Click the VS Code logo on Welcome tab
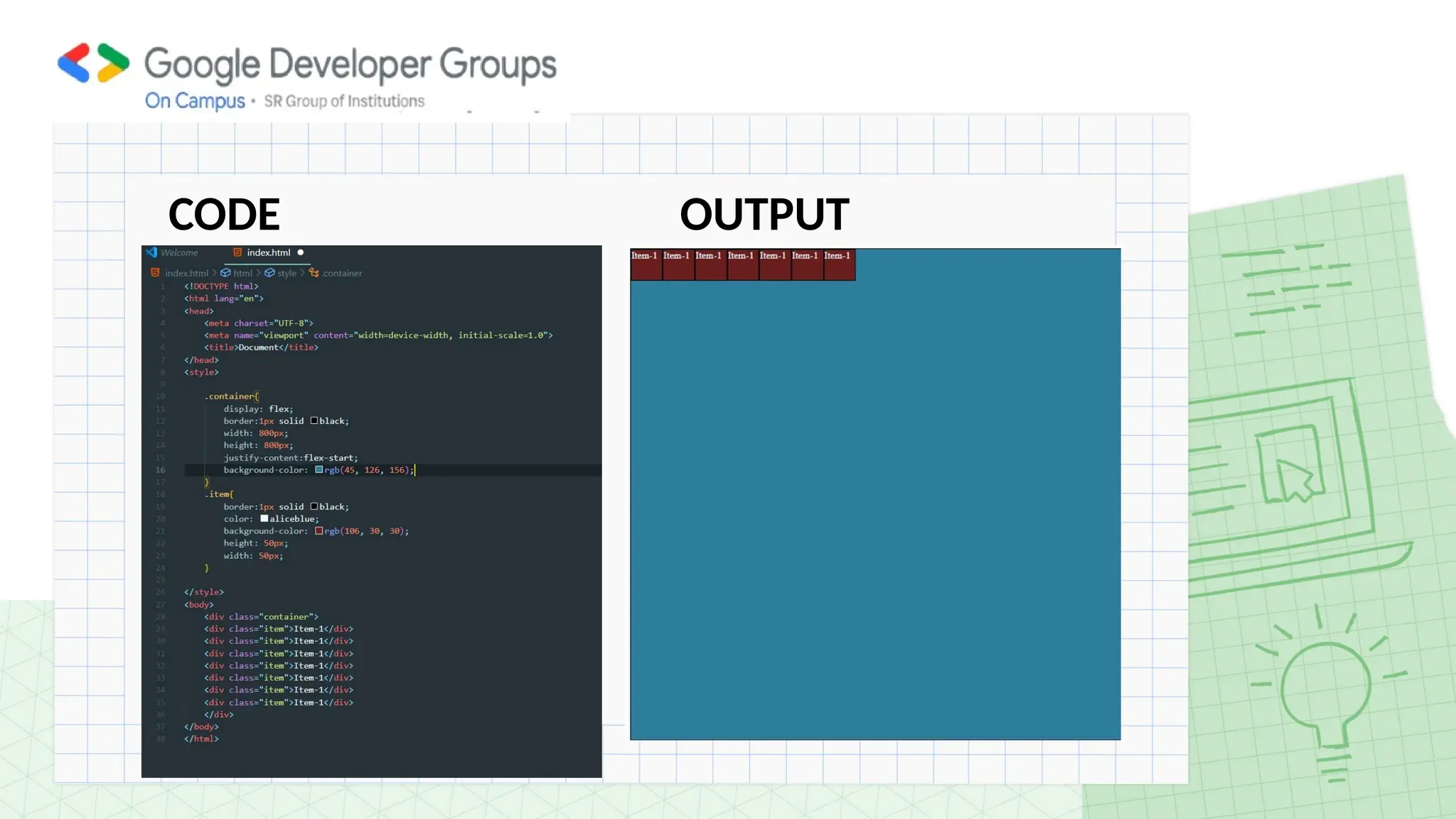The width and height of the screenshot is (1456, 819). pos(151,252)
